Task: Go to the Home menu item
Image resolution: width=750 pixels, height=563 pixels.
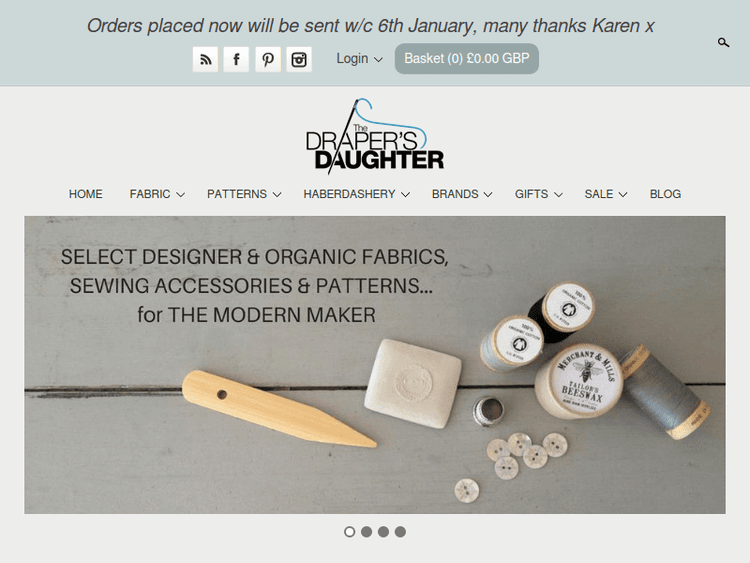Action: (x=86, y=194)
